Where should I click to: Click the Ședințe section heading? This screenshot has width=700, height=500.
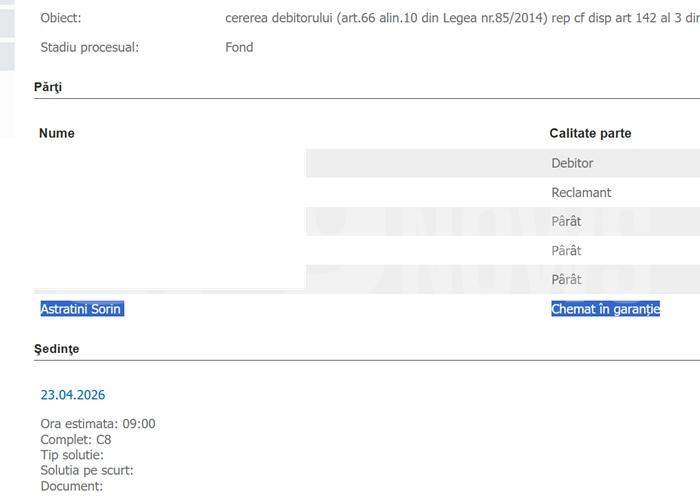(x=57, y=349)
